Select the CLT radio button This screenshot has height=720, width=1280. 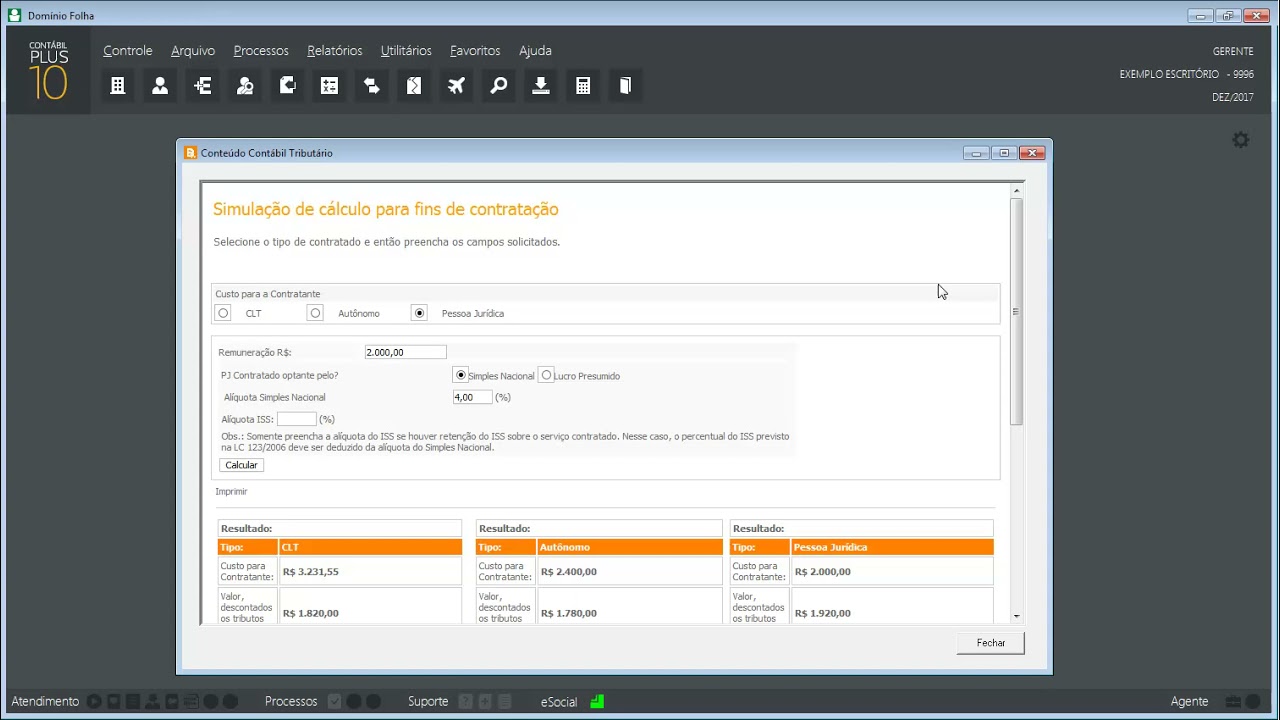click(223, 313)
